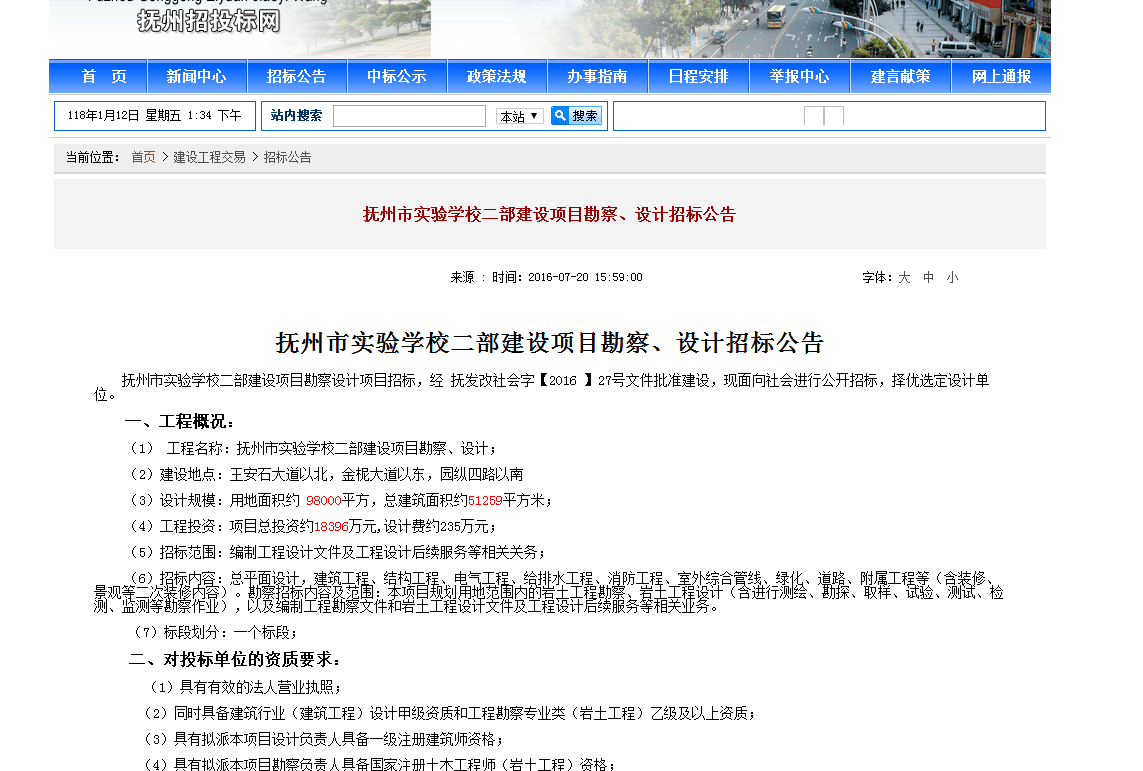The image size is (1143, 771).
Task: Click the line （2）建设地点：王安石大道以北
Action: click(327, 474)
